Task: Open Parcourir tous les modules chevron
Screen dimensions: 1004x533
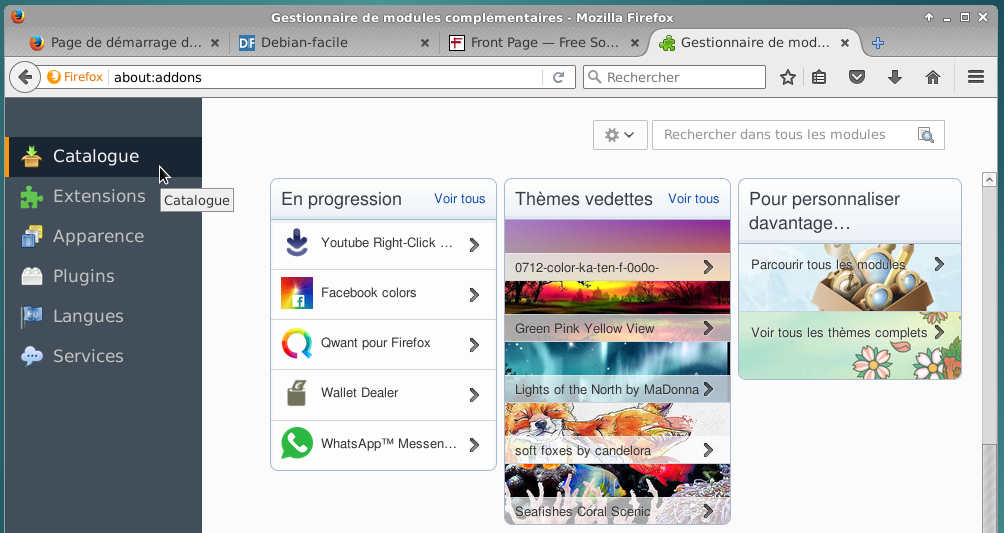Action: pyautogui.click(x=939, y=264)
